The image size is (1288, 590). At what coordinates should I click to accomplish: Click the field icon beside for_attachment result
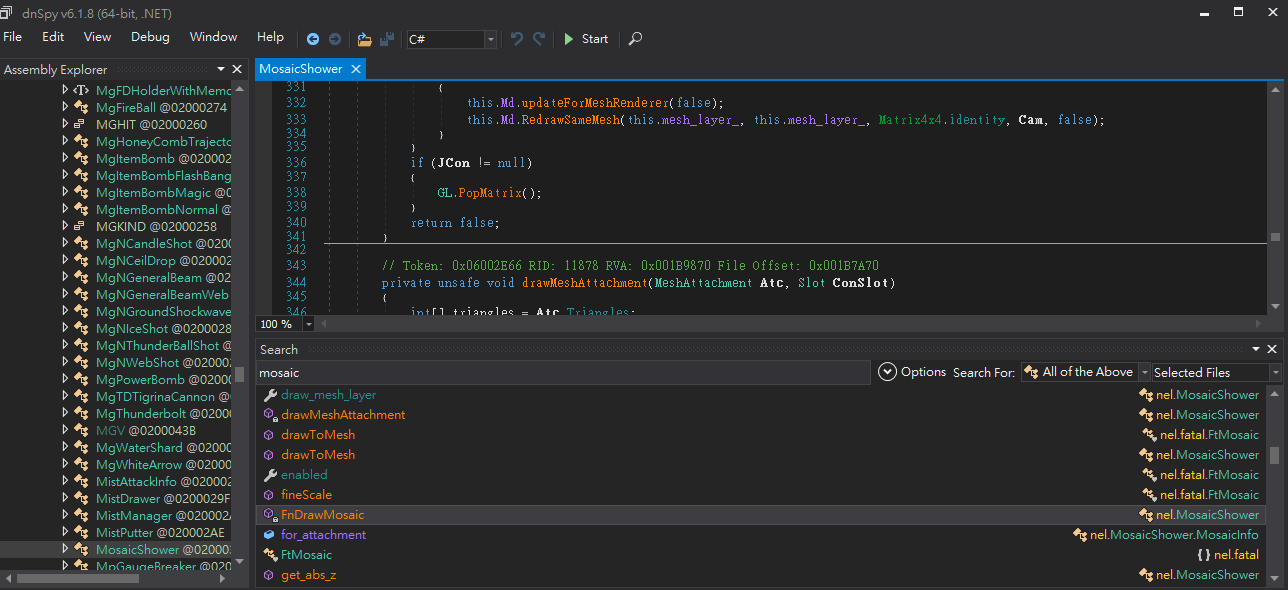coord(269,535)
